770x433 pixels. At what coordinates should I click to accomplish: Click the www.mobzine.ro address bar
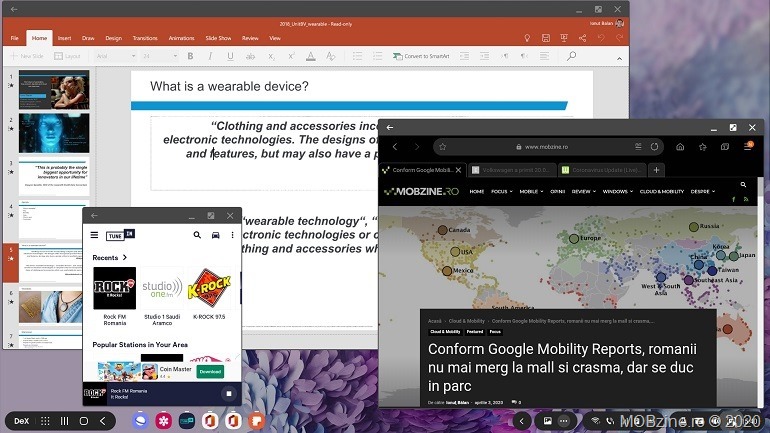point(546,147)
